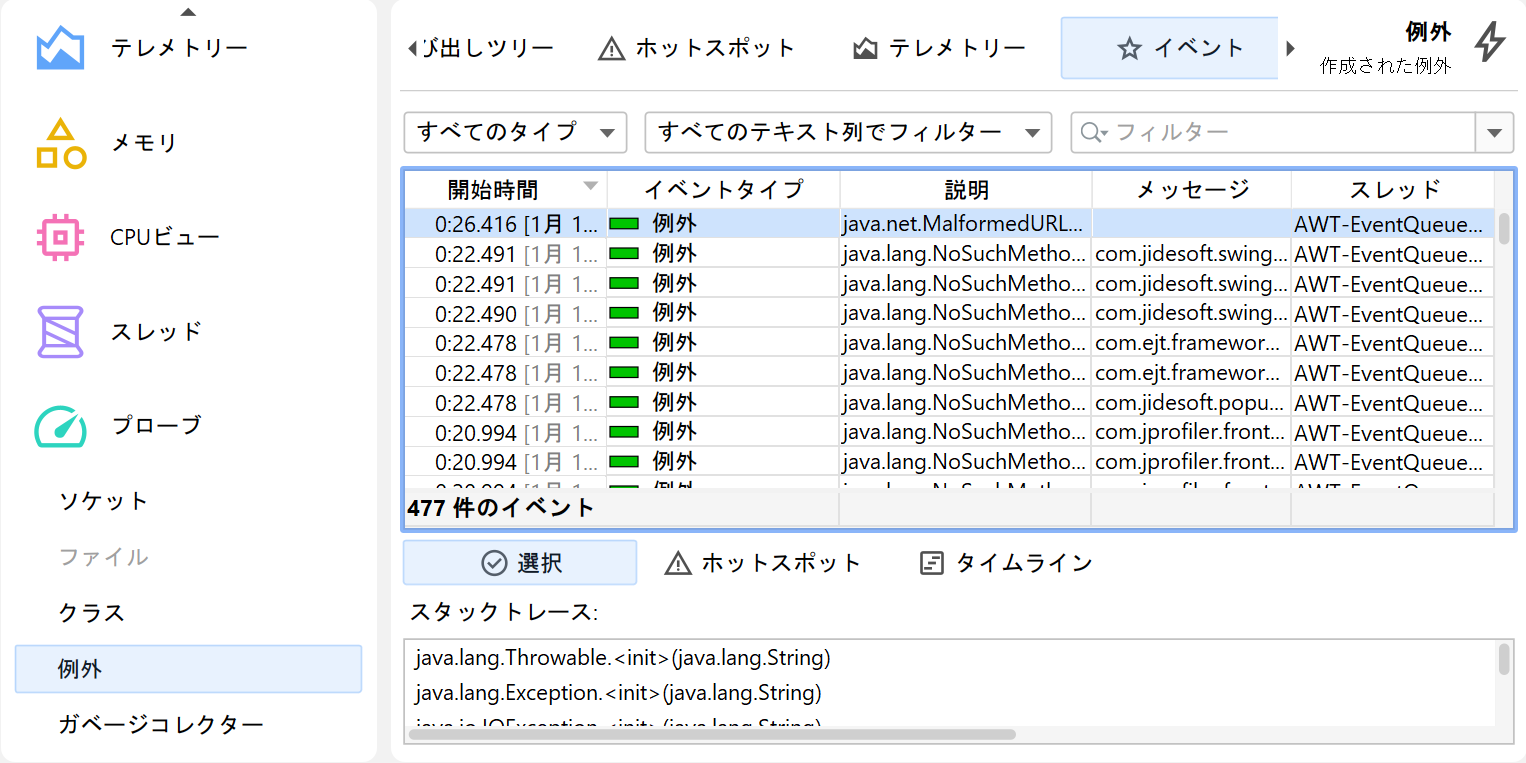The height and width of the screenshot is (763, 1526).
Task: Open the ガベージコレクター probe in sidebar
Action: [x=161, y=725]
